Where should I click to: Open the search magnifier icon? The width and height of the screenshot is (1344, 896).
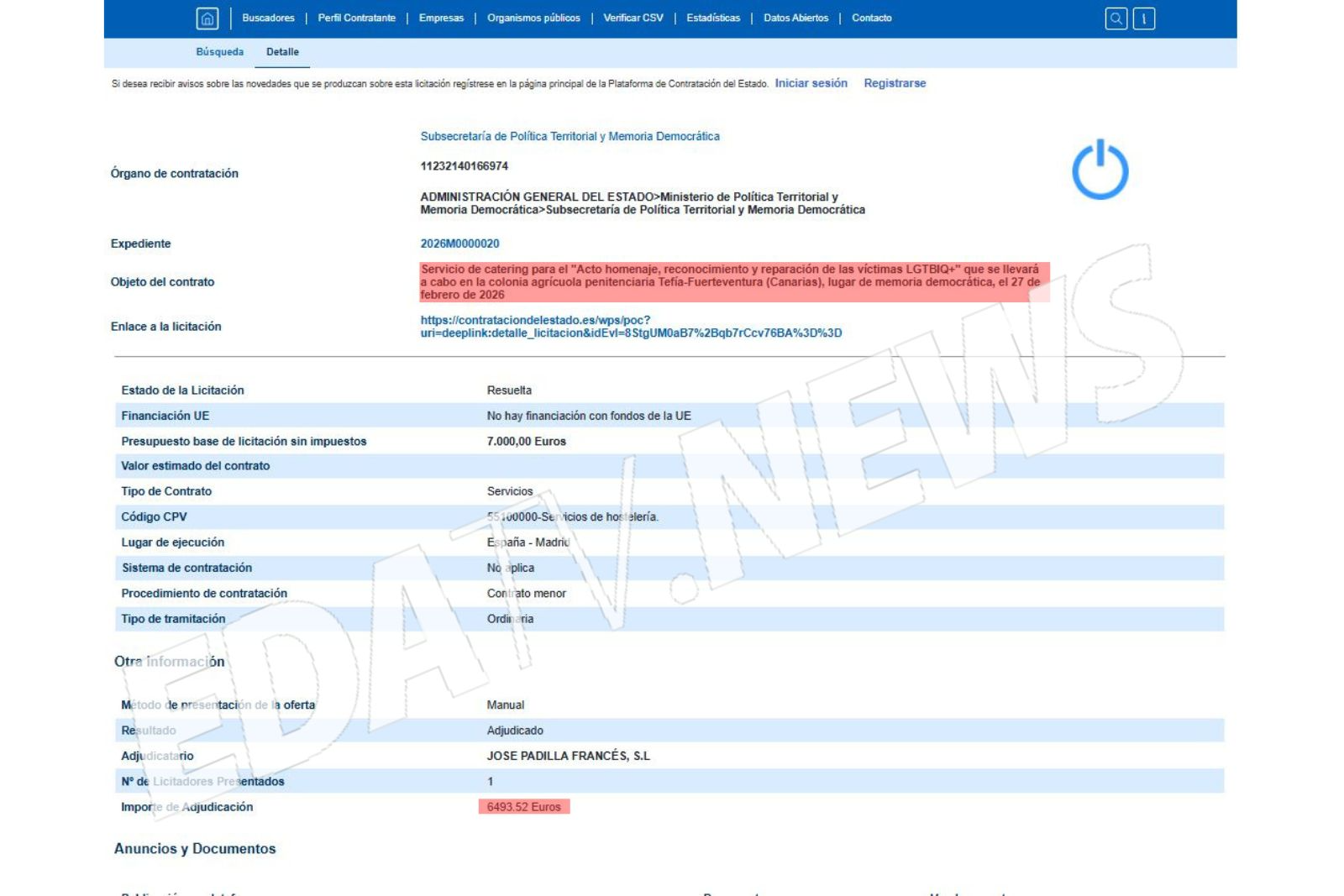click(1116, 18)
